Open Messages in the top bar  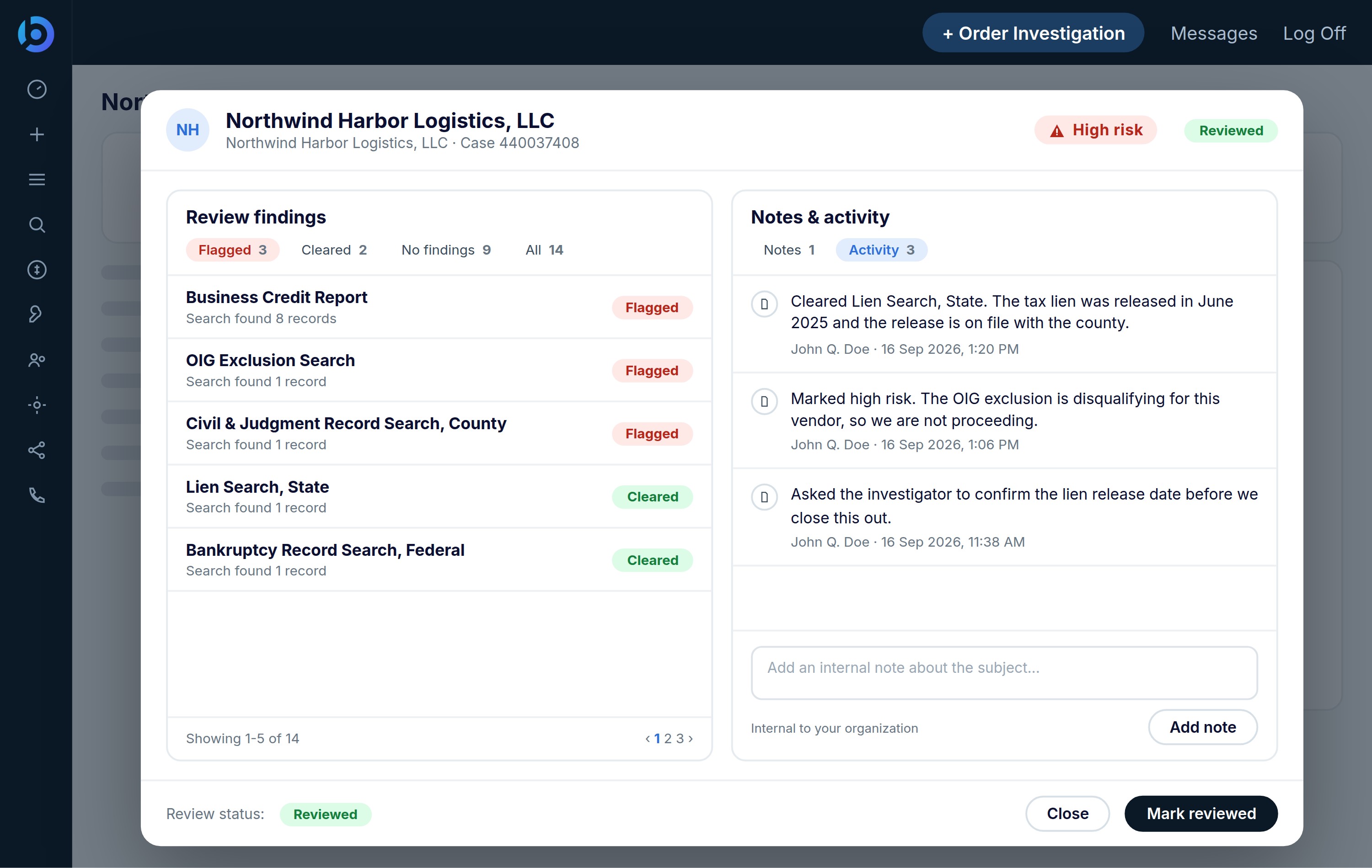pos(1214,33)
